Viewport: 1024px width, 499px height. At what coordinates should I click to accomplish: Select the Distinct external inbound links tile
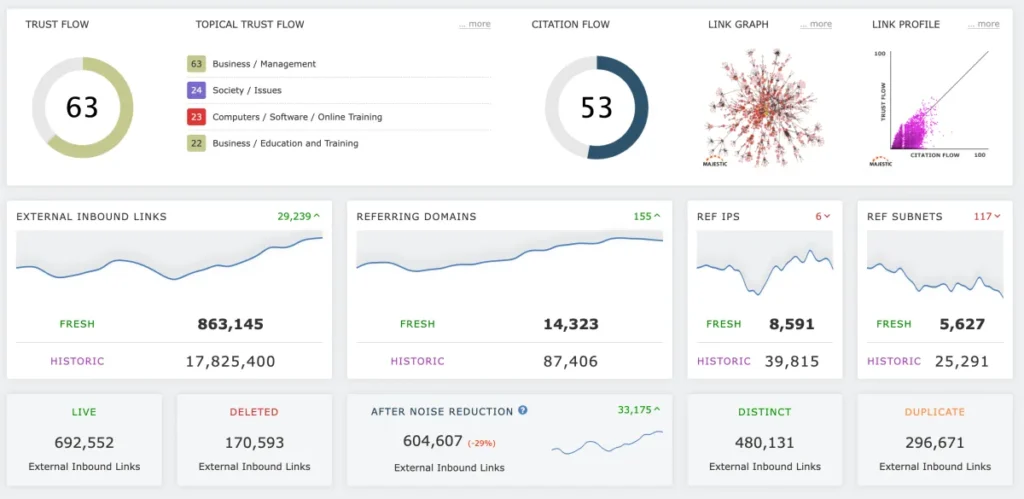[765, 439]
